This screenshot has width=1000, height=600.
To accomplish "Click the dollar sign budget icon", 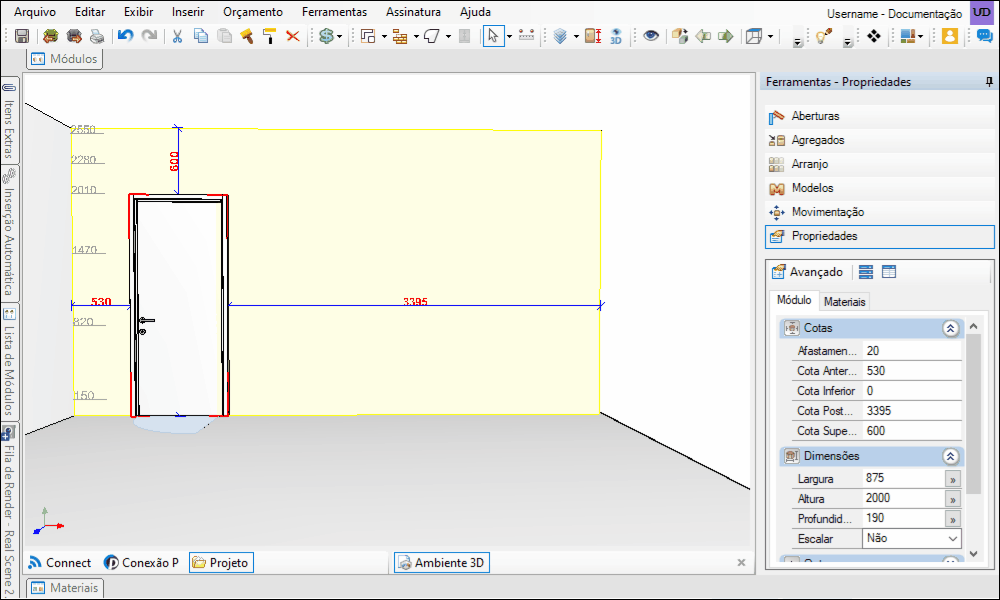I will [326, 36].
